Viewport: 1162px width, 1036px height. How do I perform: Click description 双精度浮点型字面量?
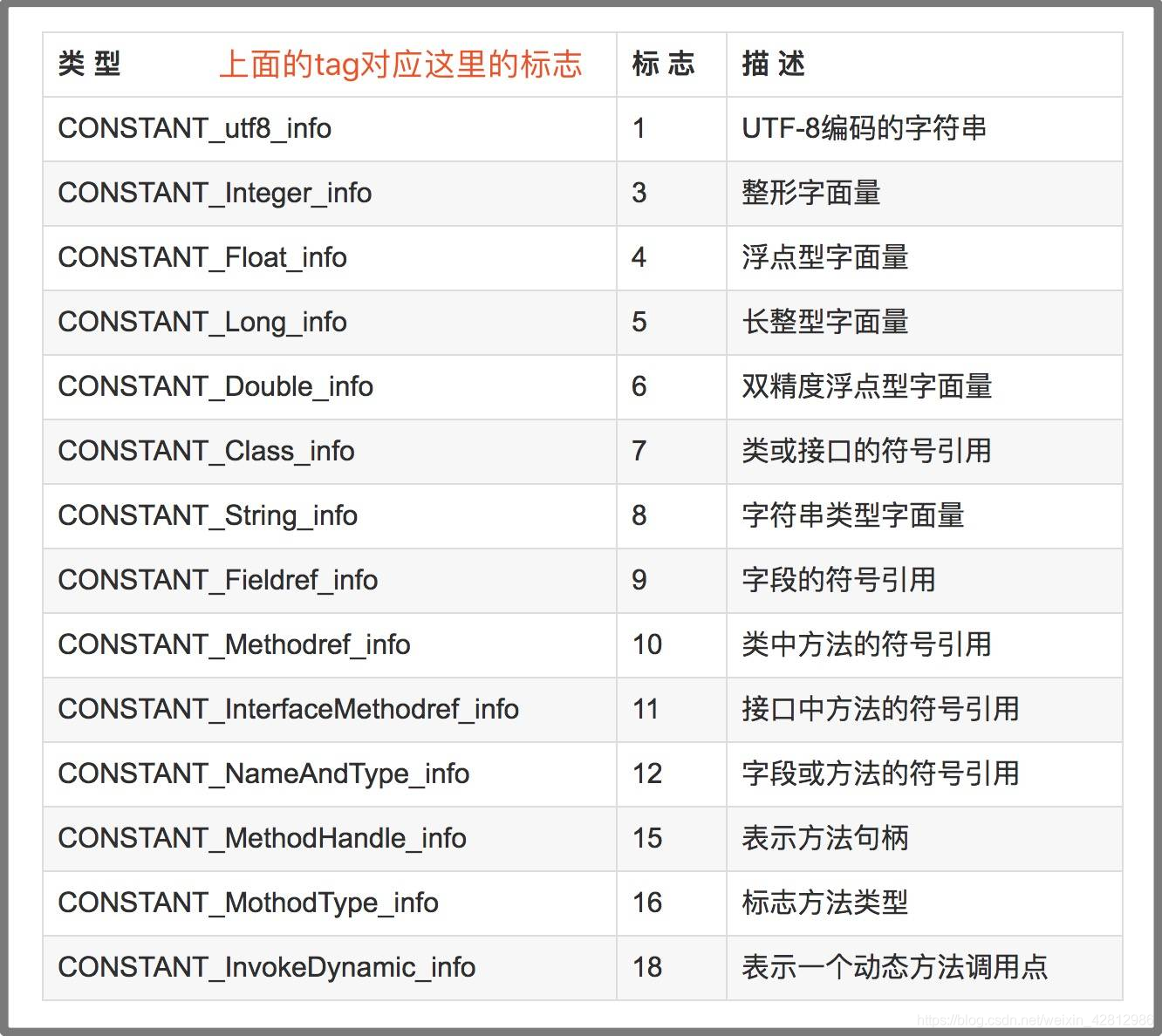[867, 387]
